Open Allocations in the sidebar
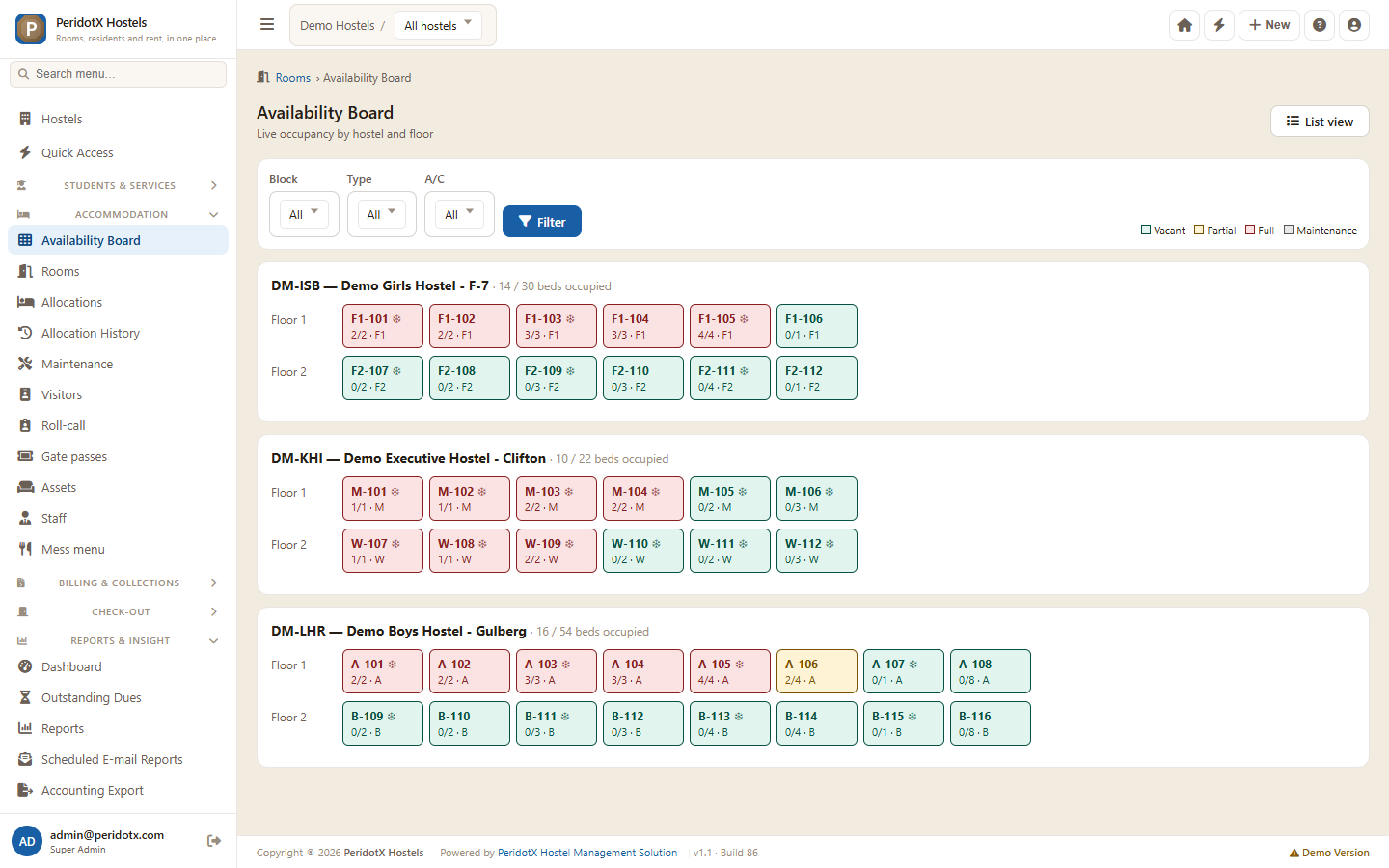This screenshot has height=868, width=1389. (118, 302)
